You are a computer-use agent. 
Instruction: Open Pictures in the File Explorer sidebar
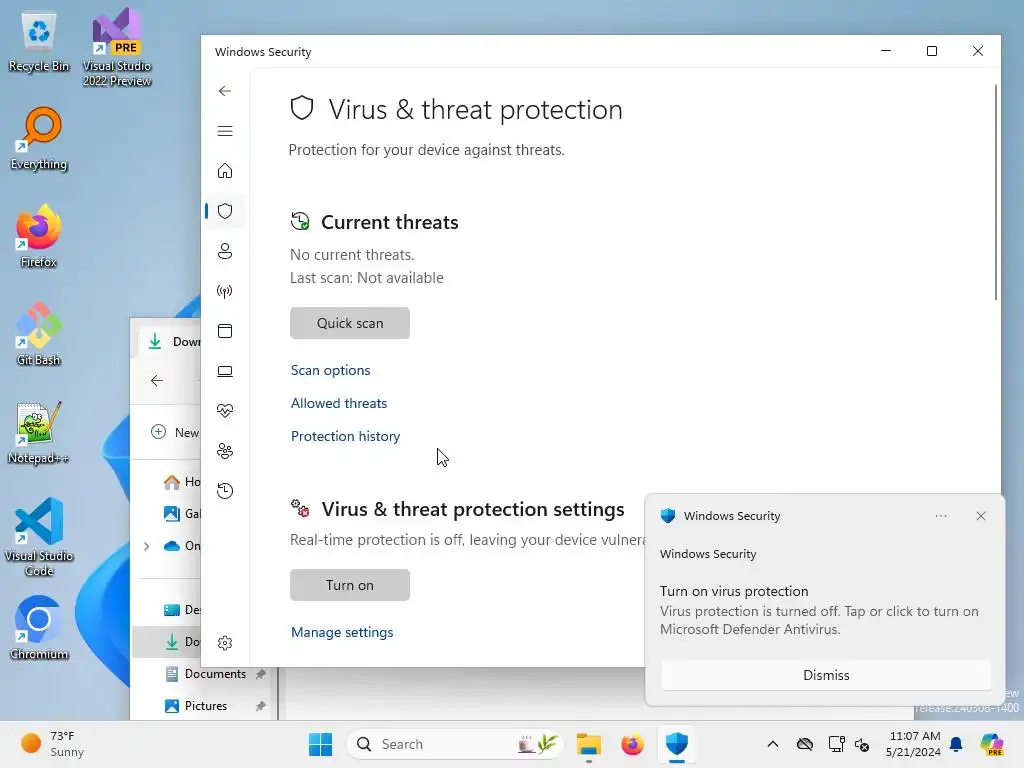tap(205, 706)
